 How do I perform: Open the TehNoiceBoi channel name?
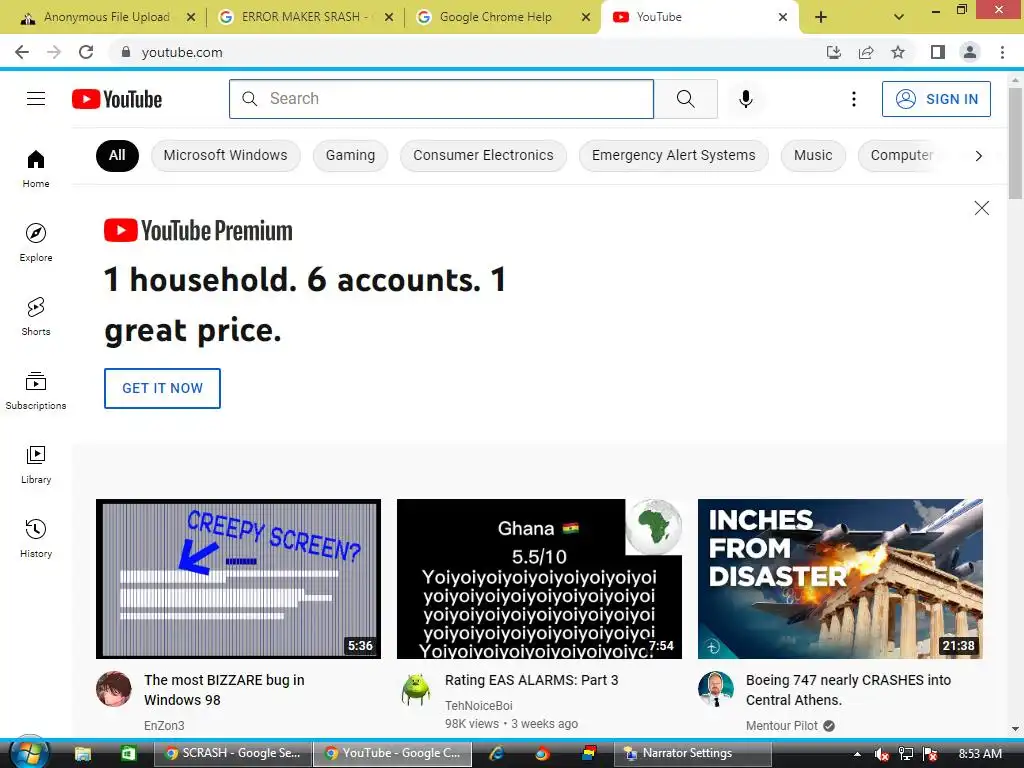479,705
